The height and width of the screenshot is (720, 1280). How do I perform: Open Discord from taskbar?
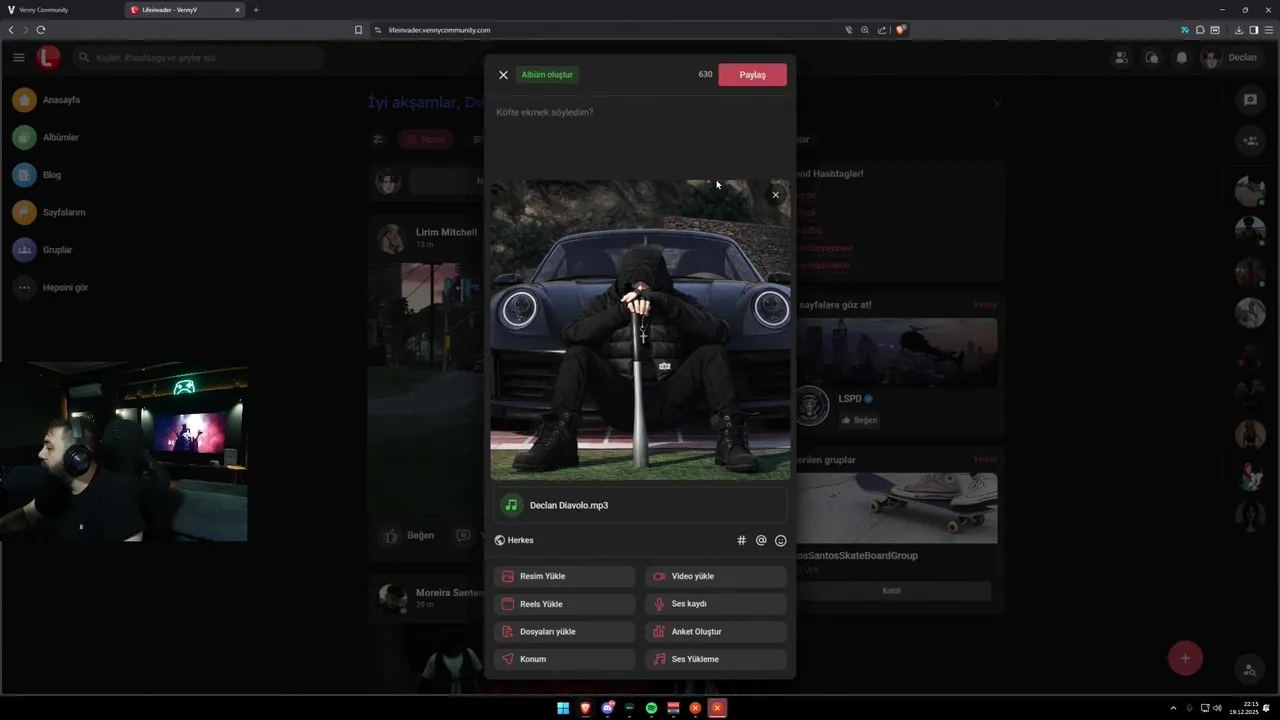pos(607,708)
